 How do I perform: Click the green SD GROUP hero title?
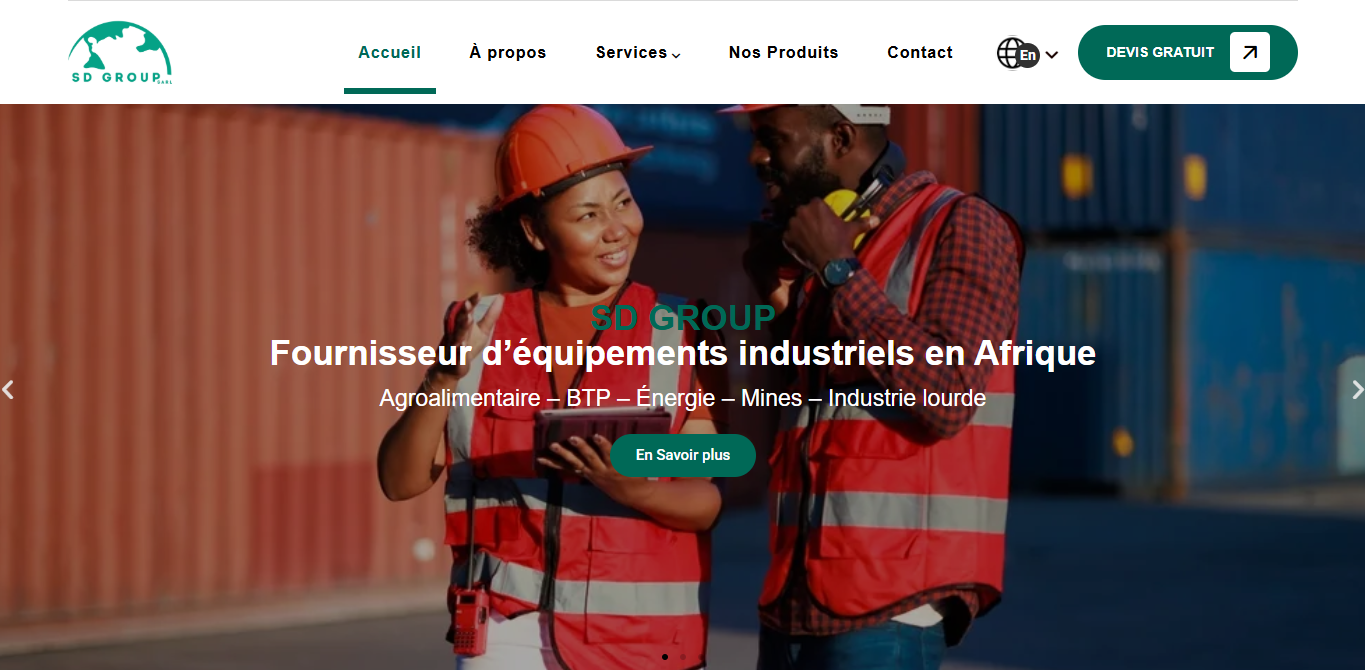[683, 318]
